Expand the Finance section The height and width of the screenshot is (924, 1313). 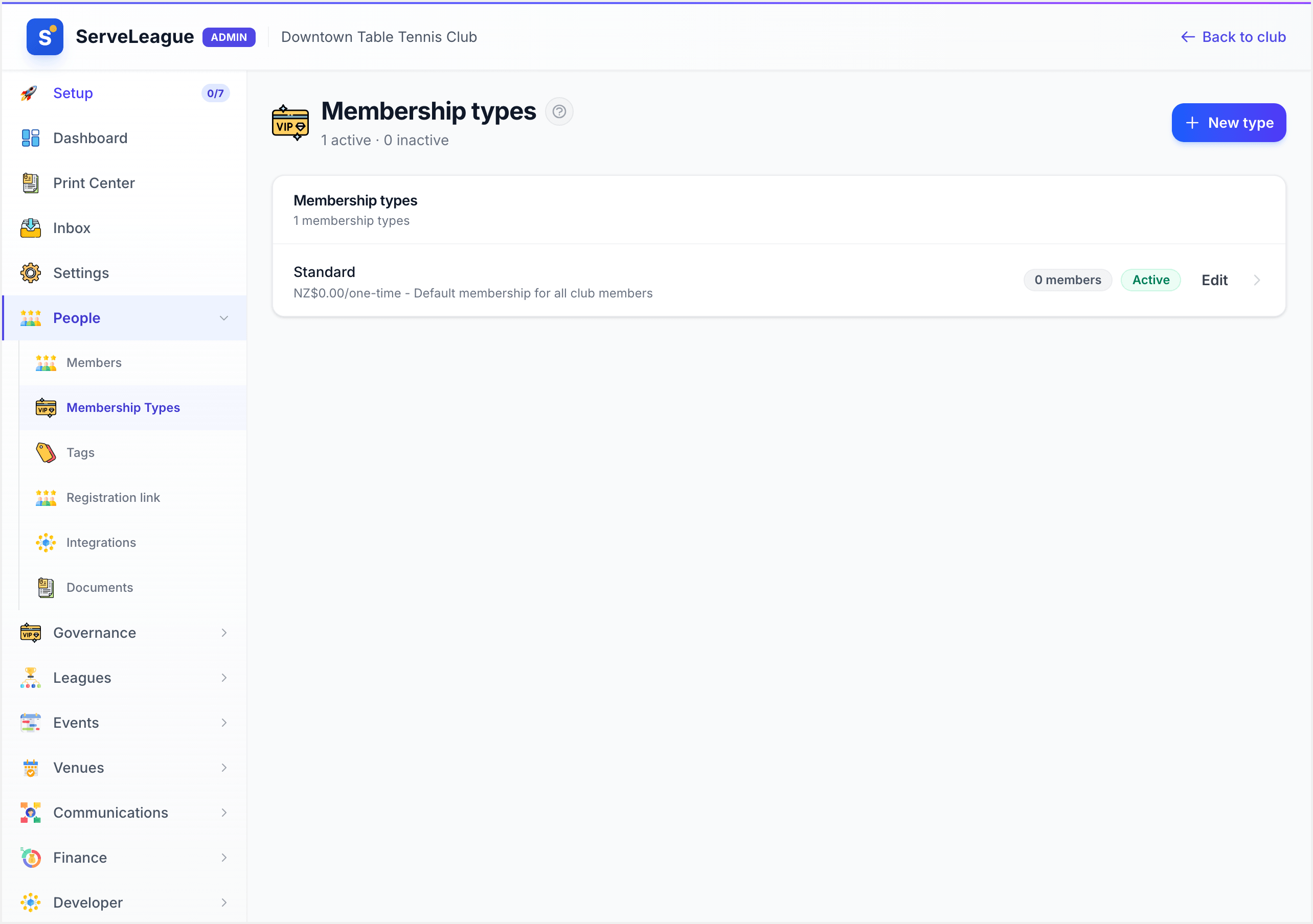[x=125, y=857]
